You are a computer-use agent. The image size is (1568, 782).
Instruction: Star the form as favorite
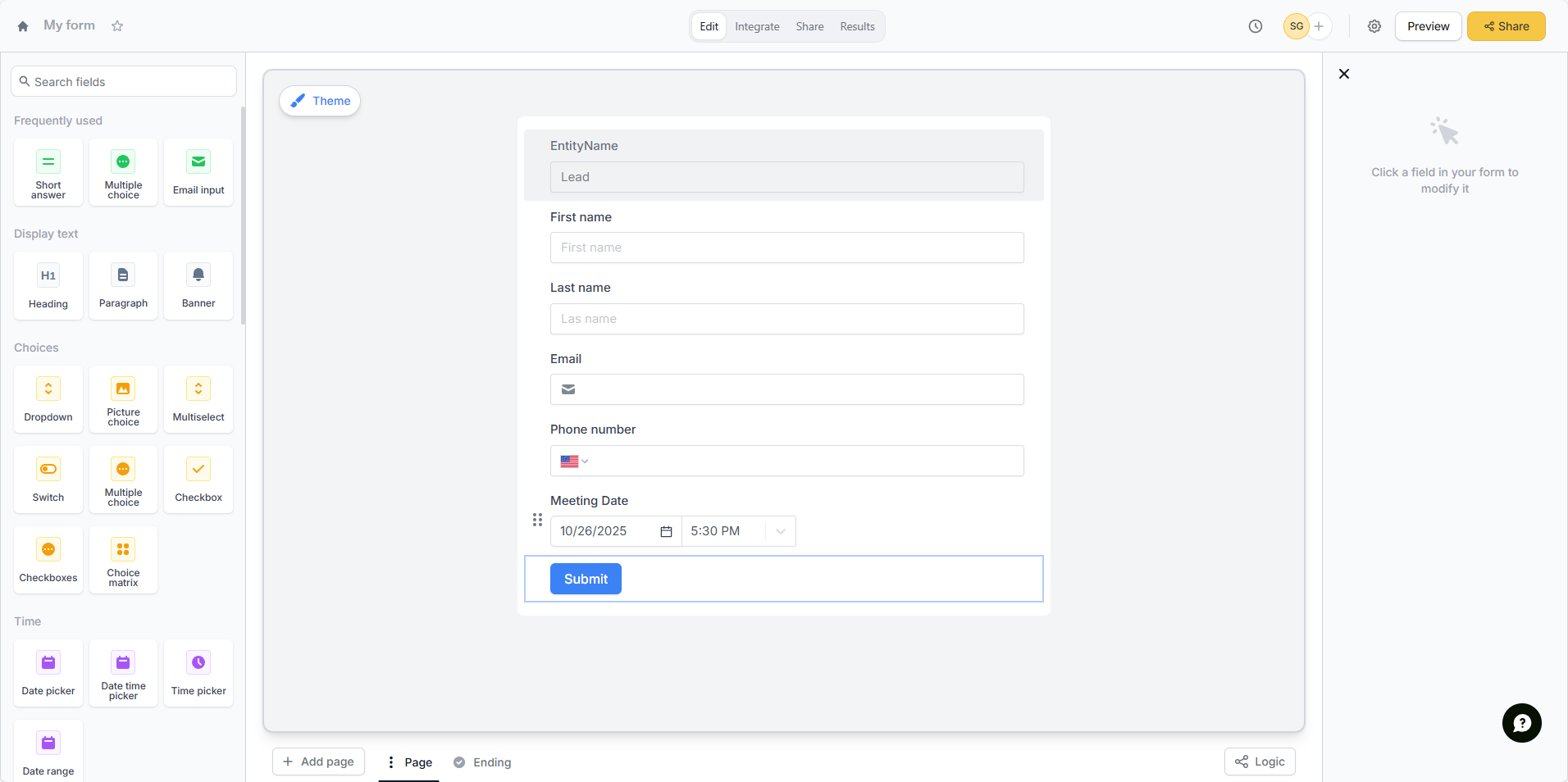tap(117, 26)
